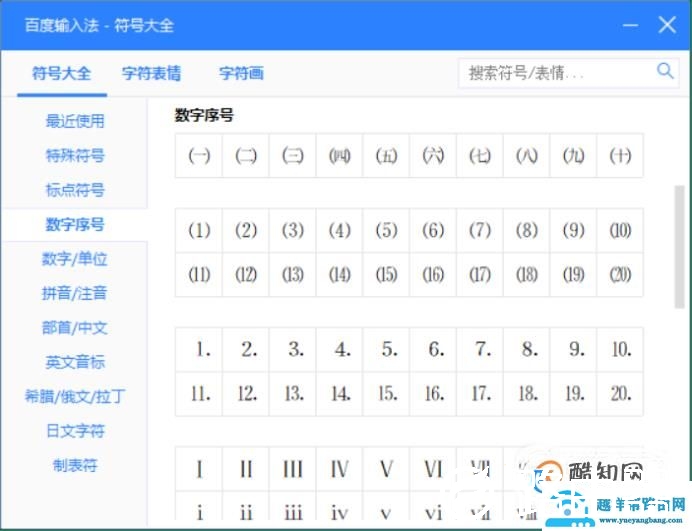
Task: Select the 英文音标 category
Action: [x=75, y=362]
